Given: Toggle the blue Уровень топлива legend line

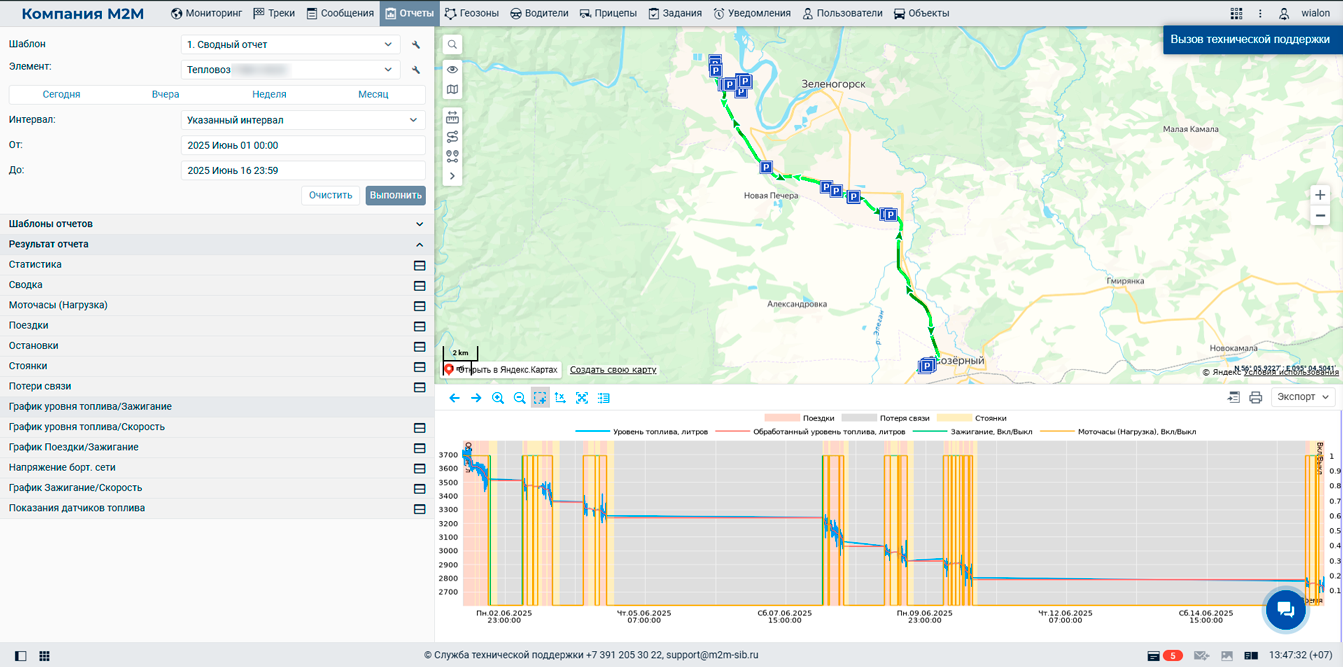Looking at the screenshot, I should click(642, 432).
